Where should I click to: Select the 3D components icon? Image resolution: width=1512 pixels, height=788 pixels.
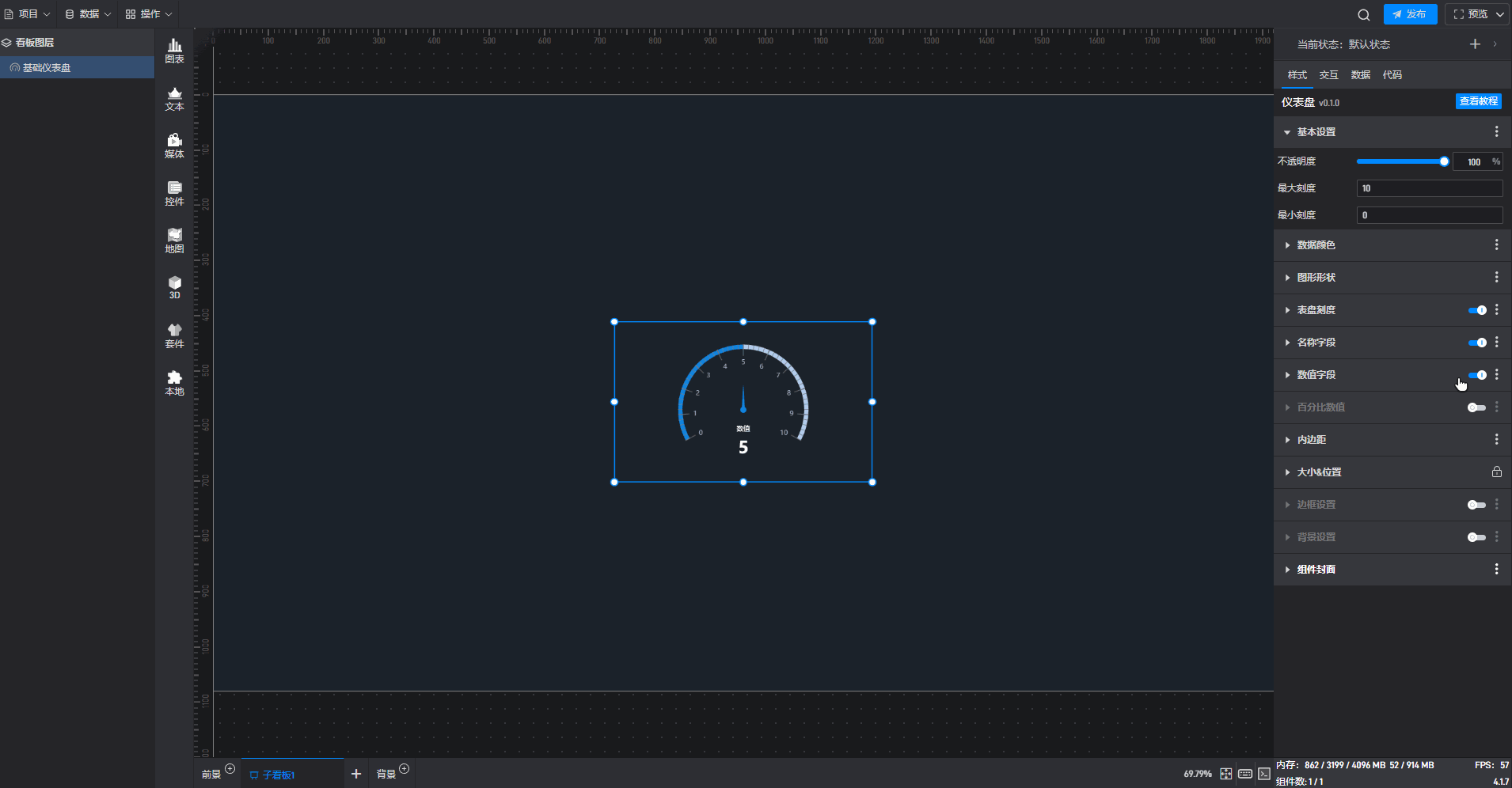coord(174,287)
